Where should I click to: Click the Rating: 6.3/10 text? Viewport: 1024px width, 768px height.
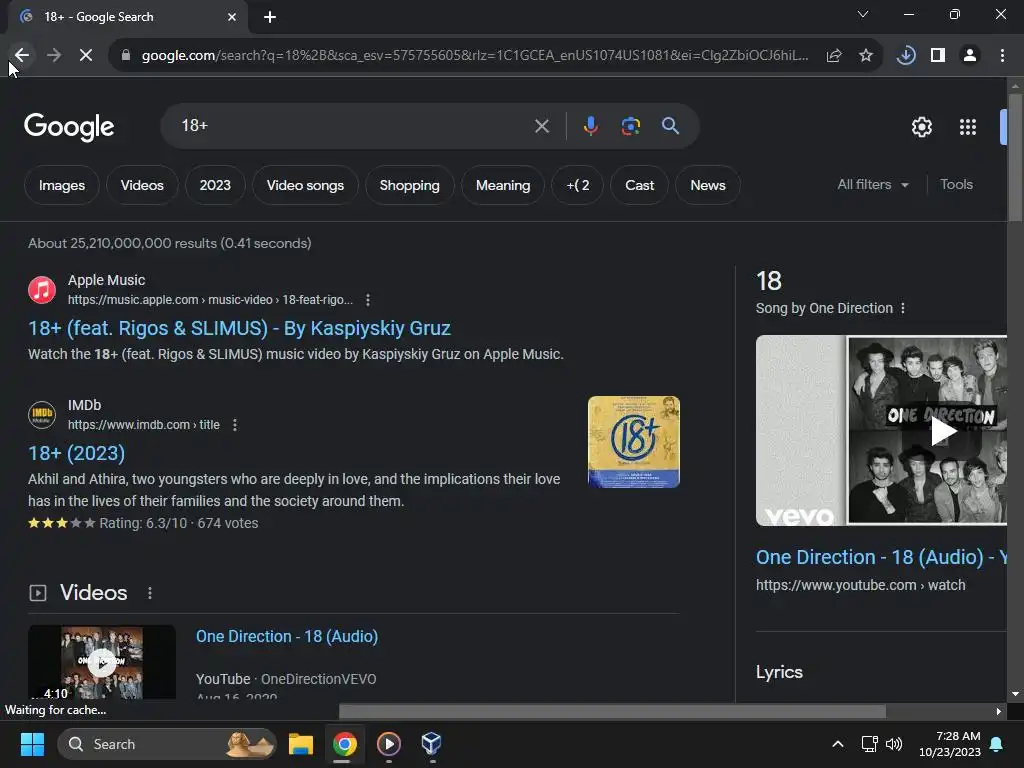point(143,523)
